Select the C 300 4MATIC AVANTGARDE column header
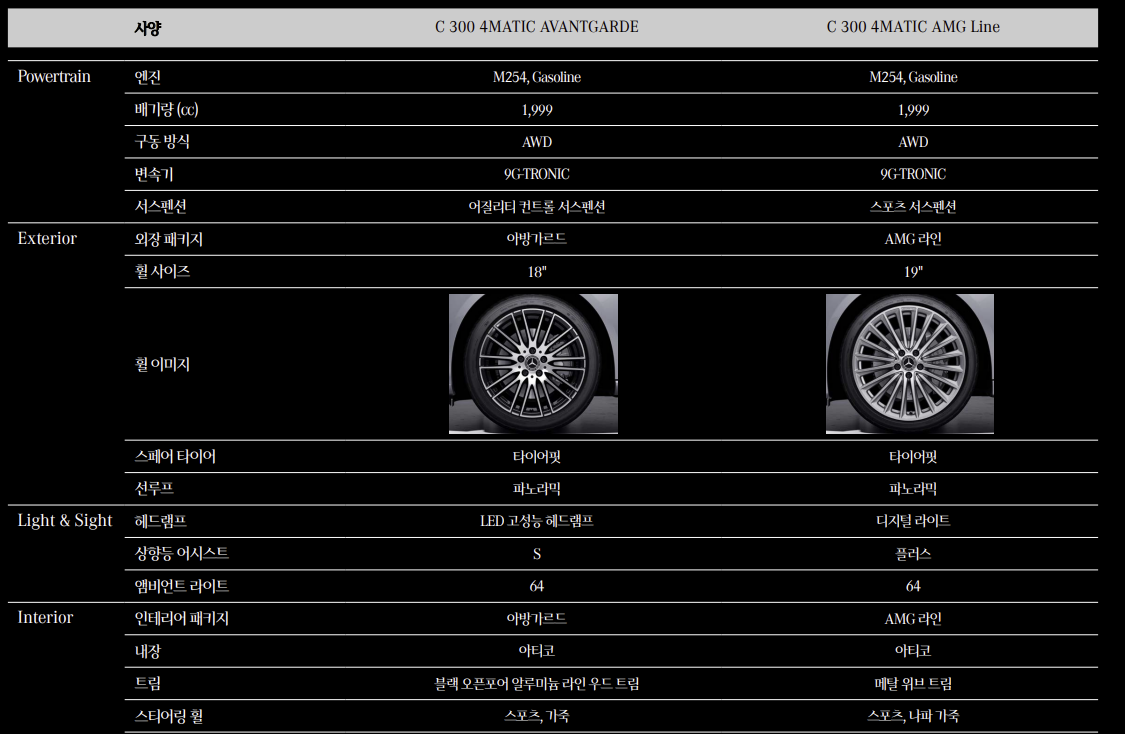The width and height of the screenshot is (1125, 734). pyautogui.click(x=537, y=27)
